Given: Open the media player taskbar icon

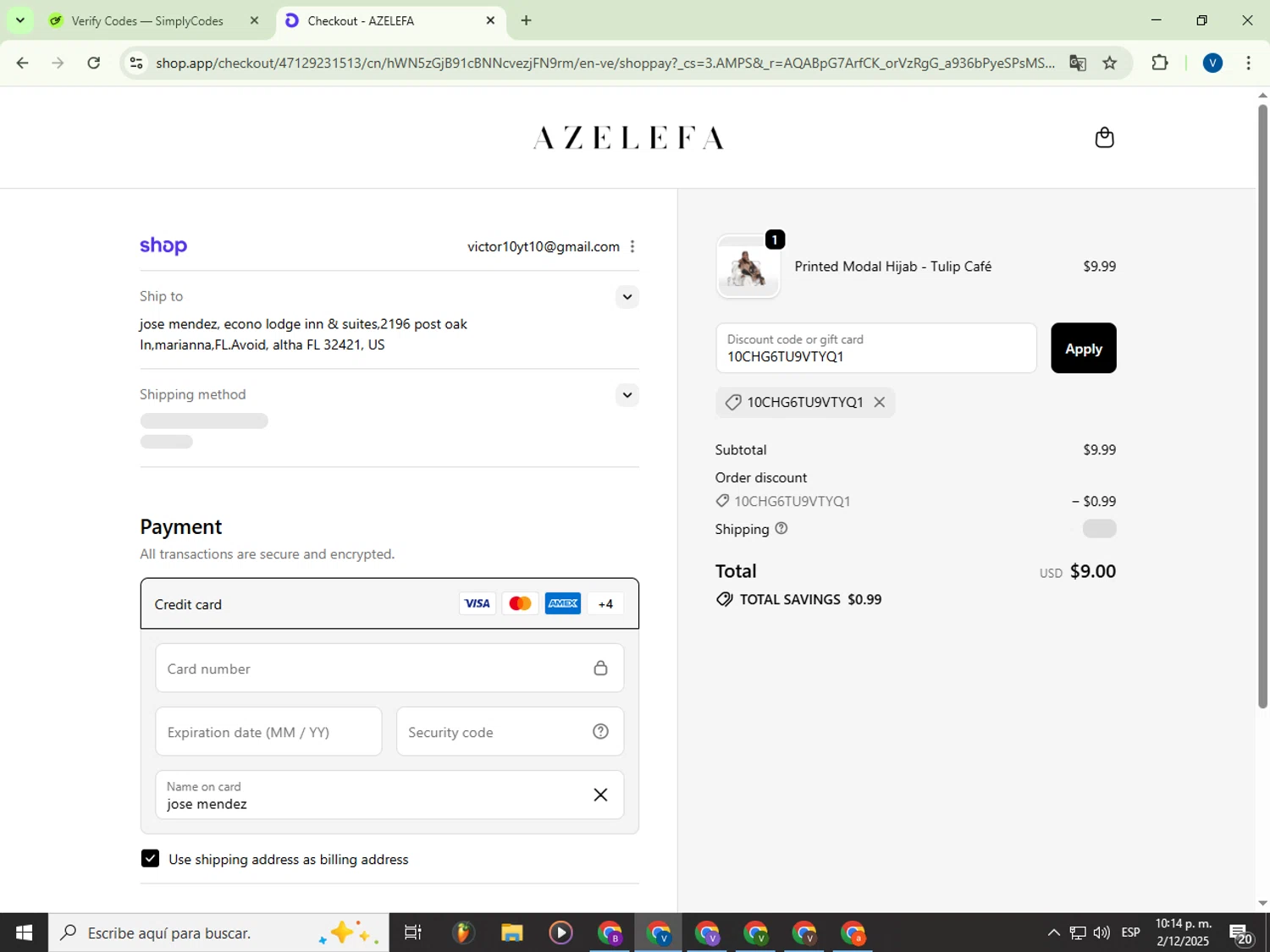Looking at the screenshot, I should (x=560, y=933).
